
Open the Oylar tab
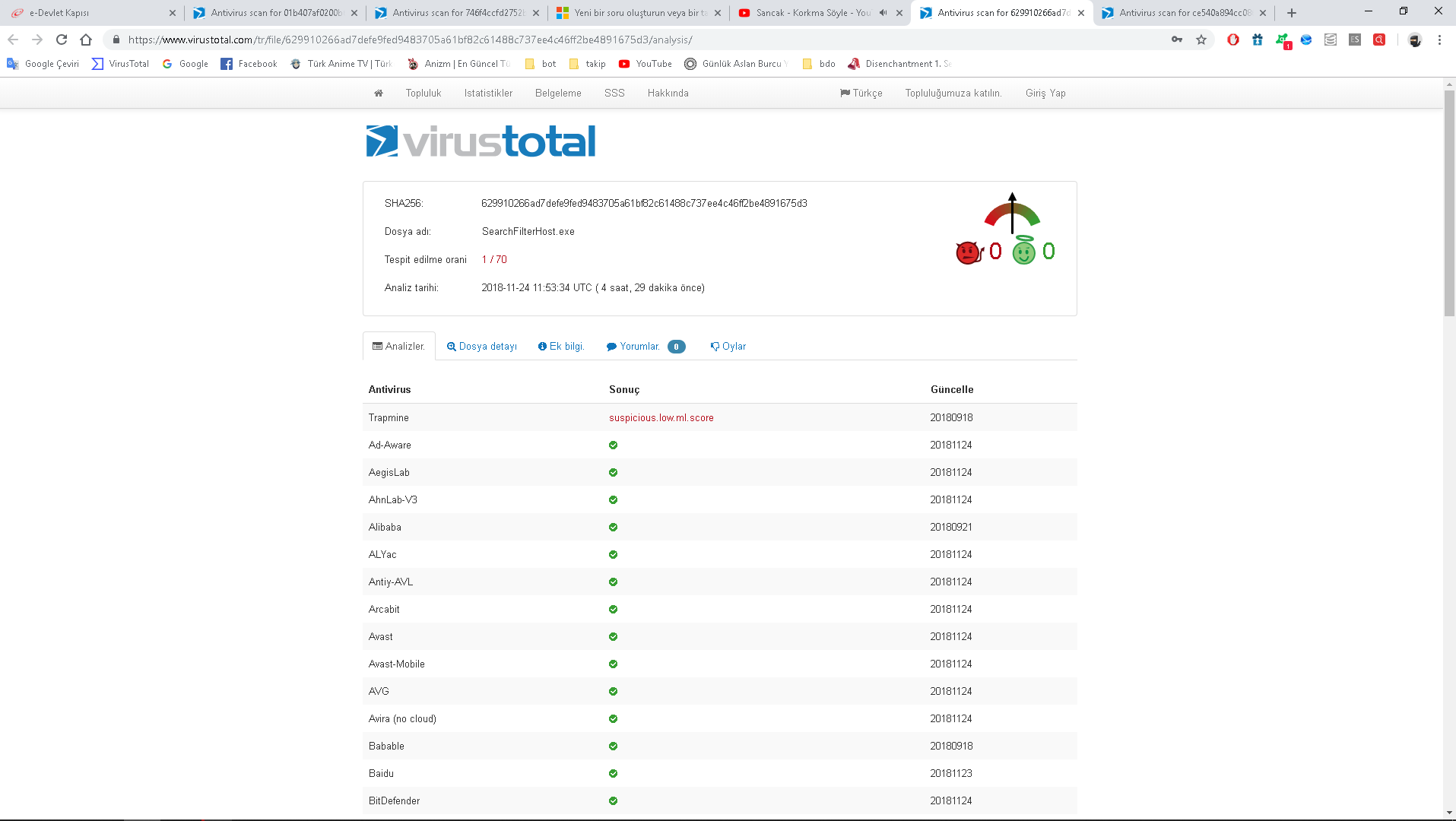728,347
